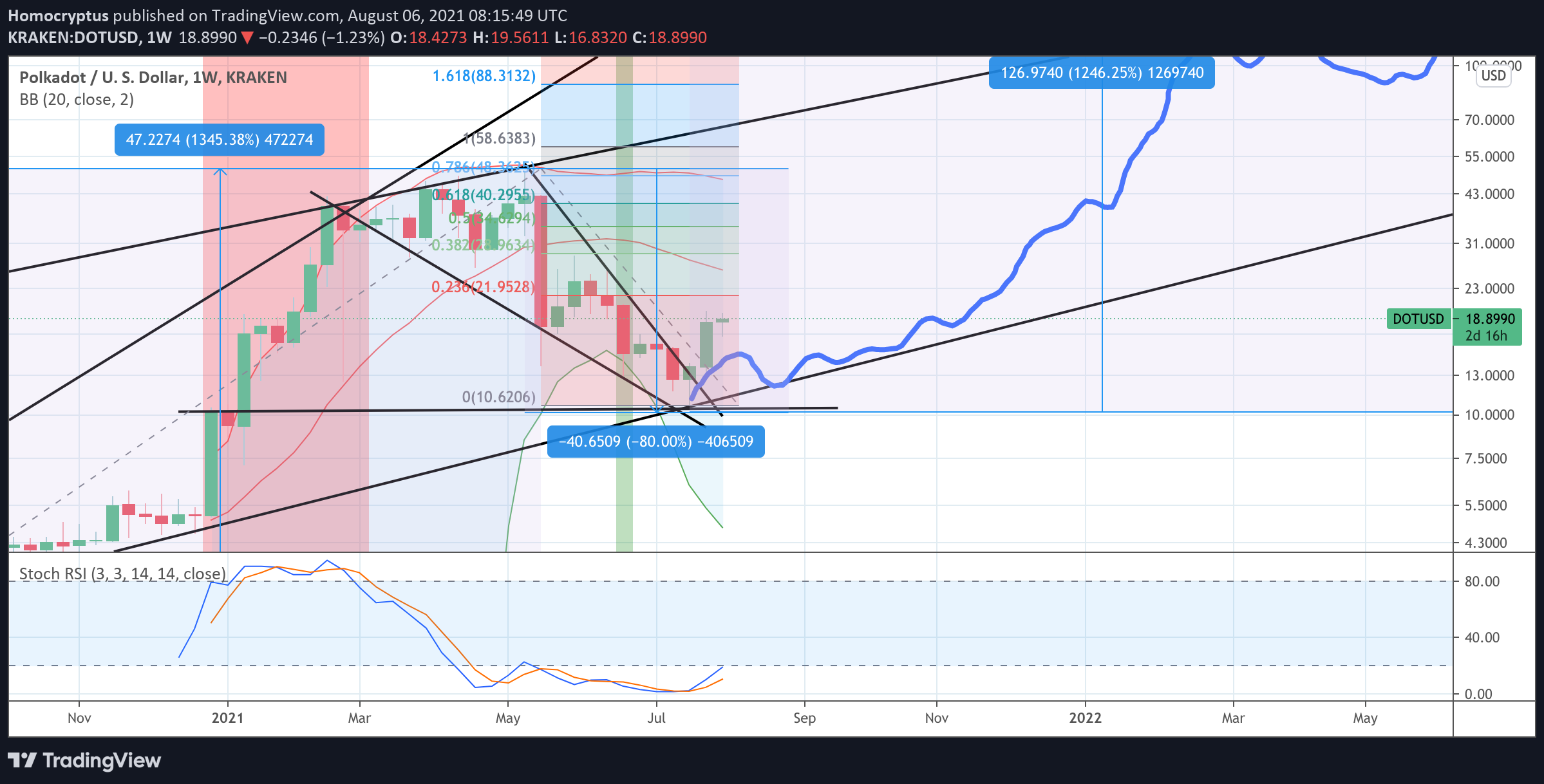The image size is (1544, 784).
Task: Click the first Nov label on time axis left
Action: (x=79, y=718)
